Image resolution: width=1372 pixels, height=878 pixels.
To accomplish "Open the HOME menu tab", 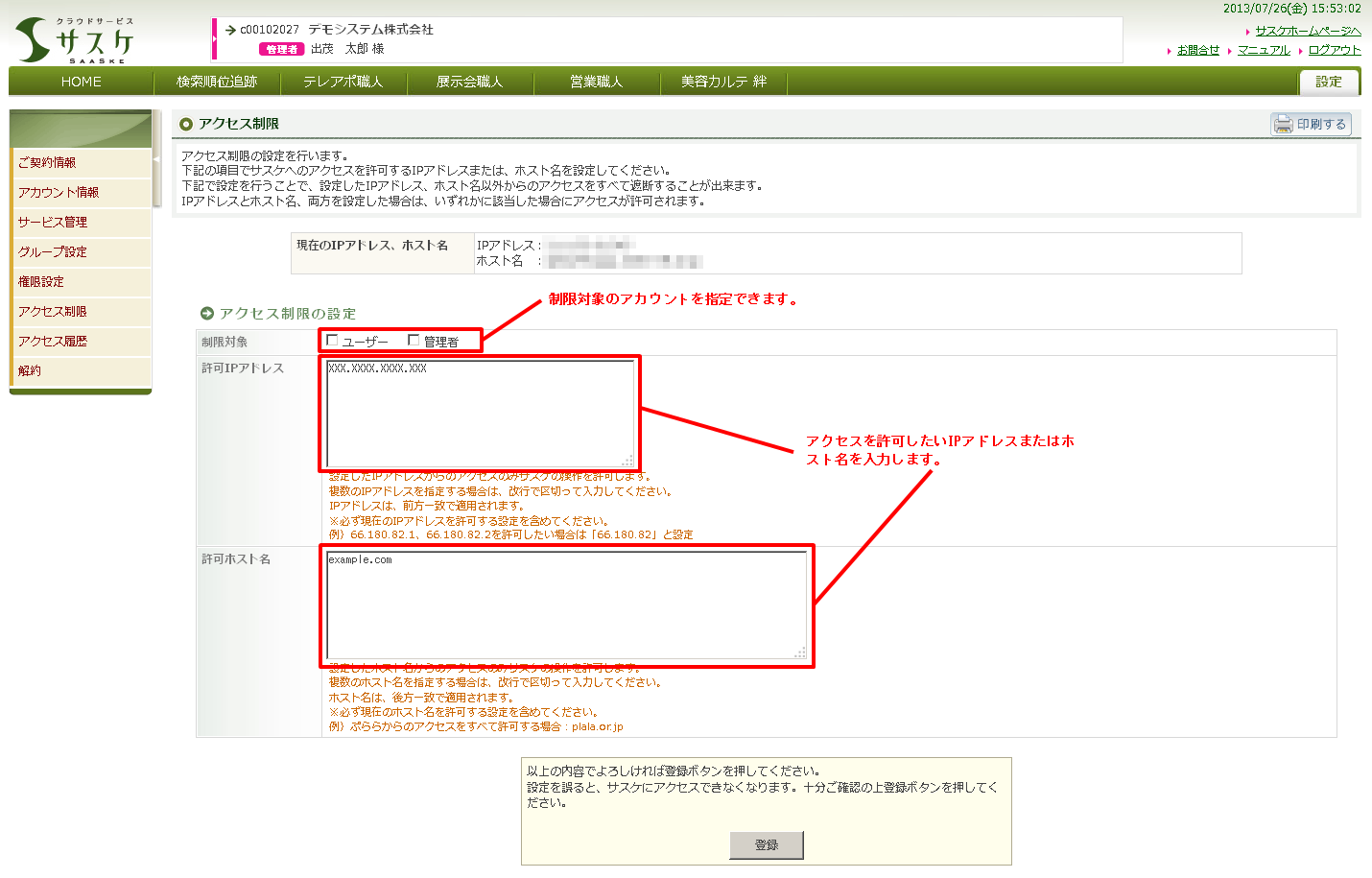I will click(x=82, y=82).
